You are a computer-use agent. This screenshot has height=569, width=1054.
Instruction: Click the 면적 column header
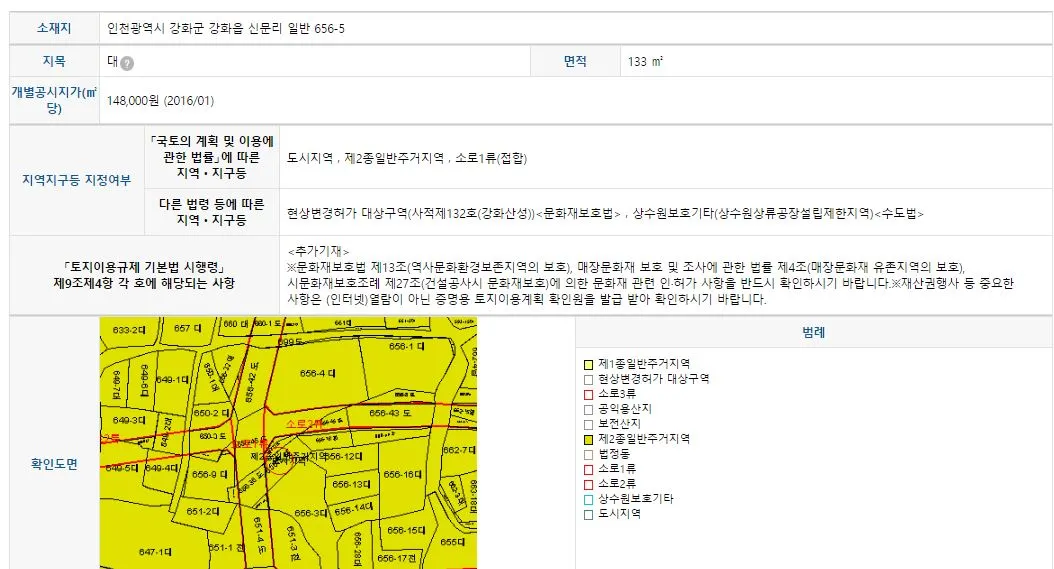click(x=575, y=61)
